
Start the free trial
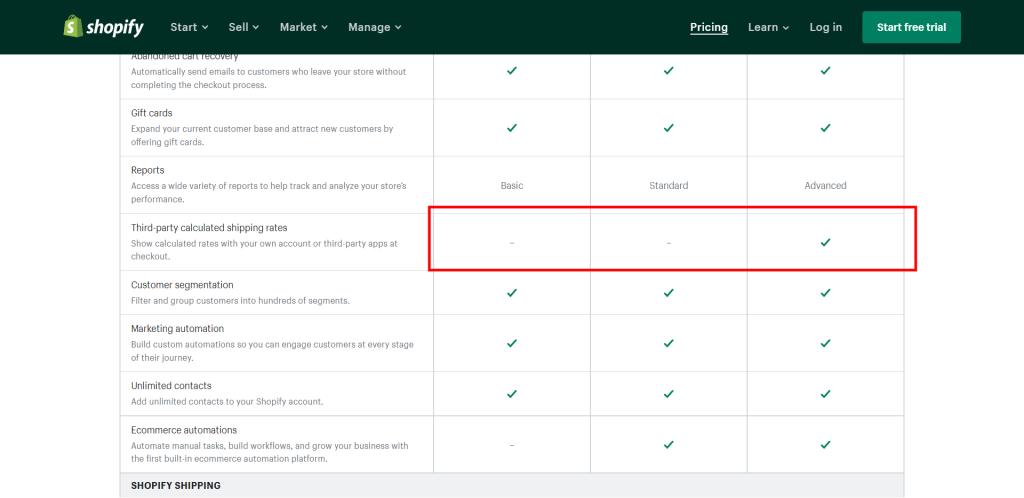pyautogui.click(x=911, y=27)
